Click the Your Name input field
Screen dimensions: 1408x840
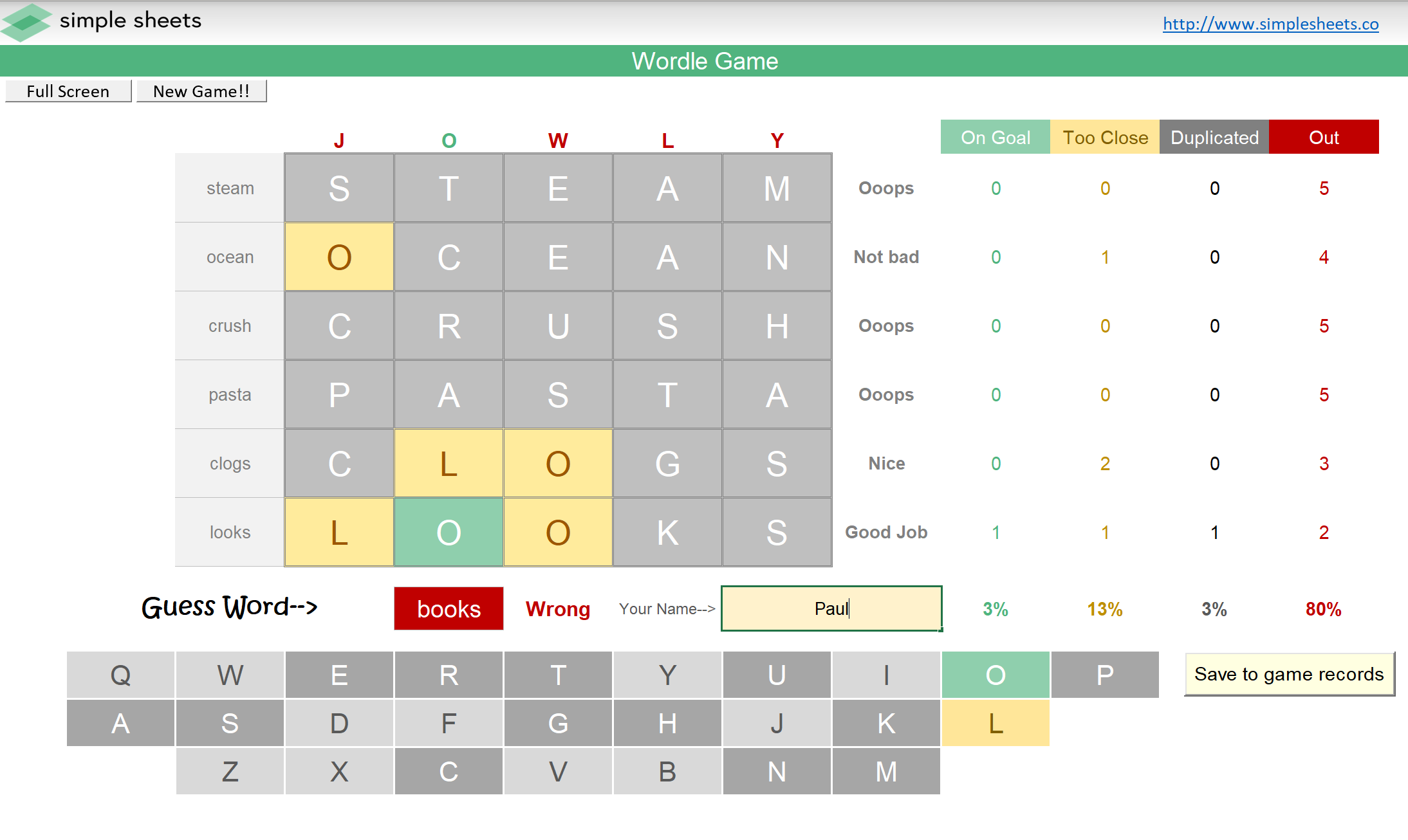coord(831,608)
